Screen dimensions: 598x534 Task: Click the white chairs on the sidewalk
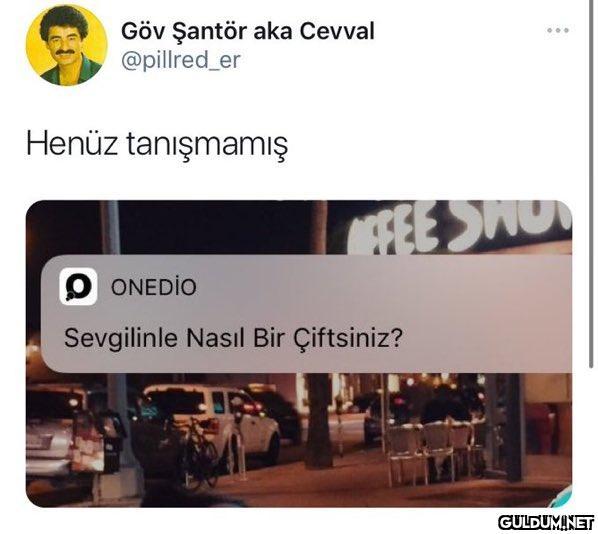point(430,452)
